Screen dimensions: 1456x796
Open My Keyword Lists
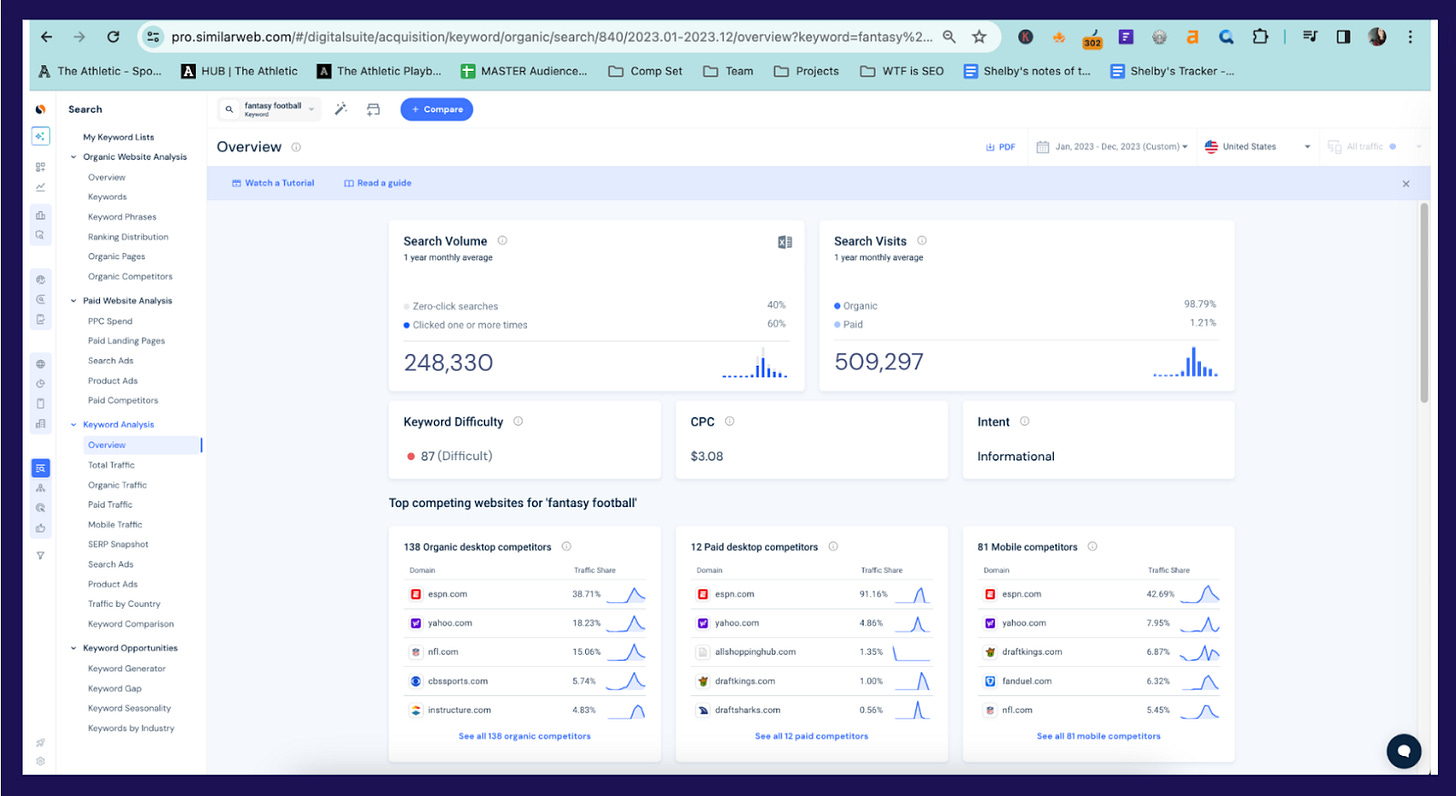(118, 137)
